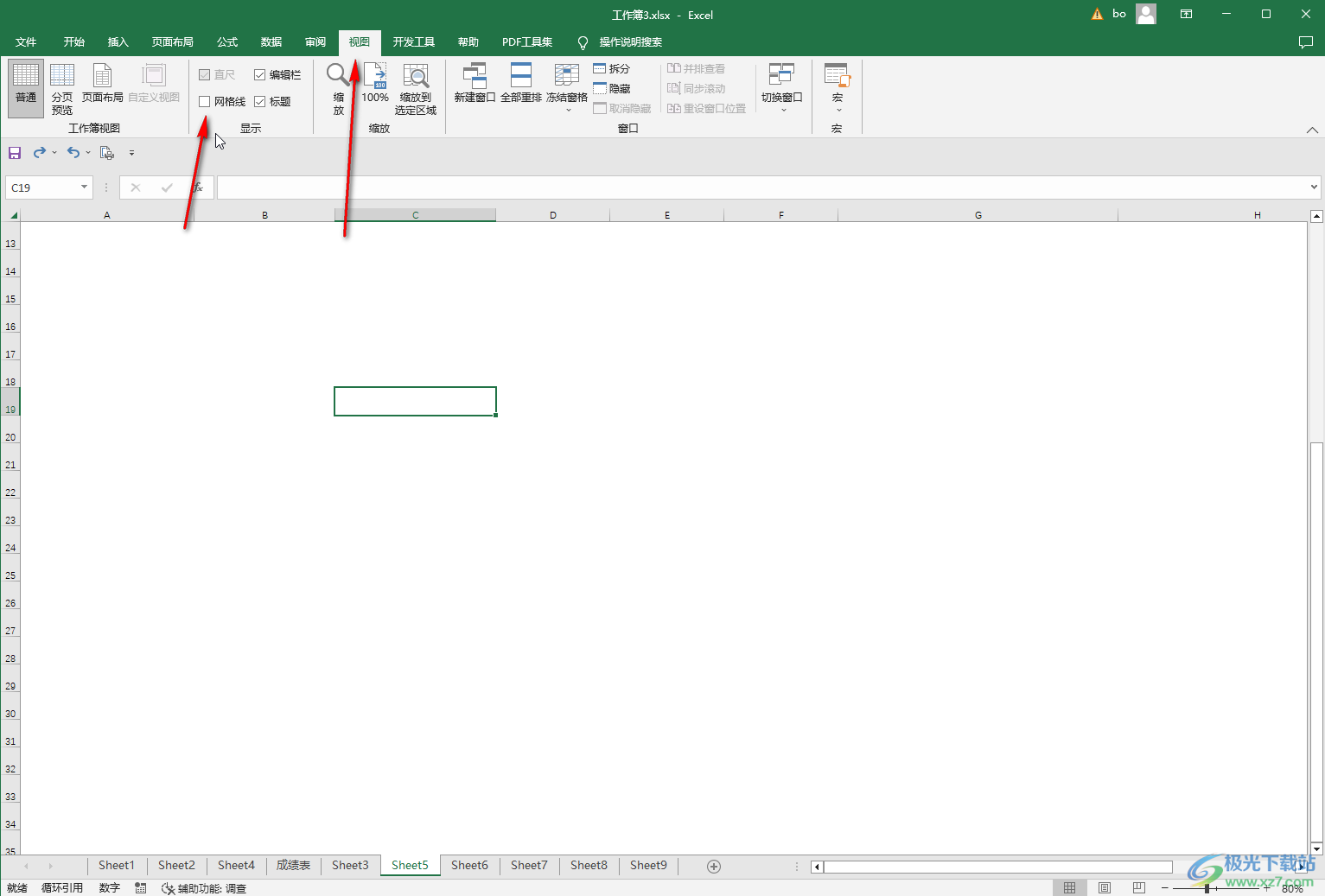Open the Home tab
Screen dimensions: 1325x896
73,42
